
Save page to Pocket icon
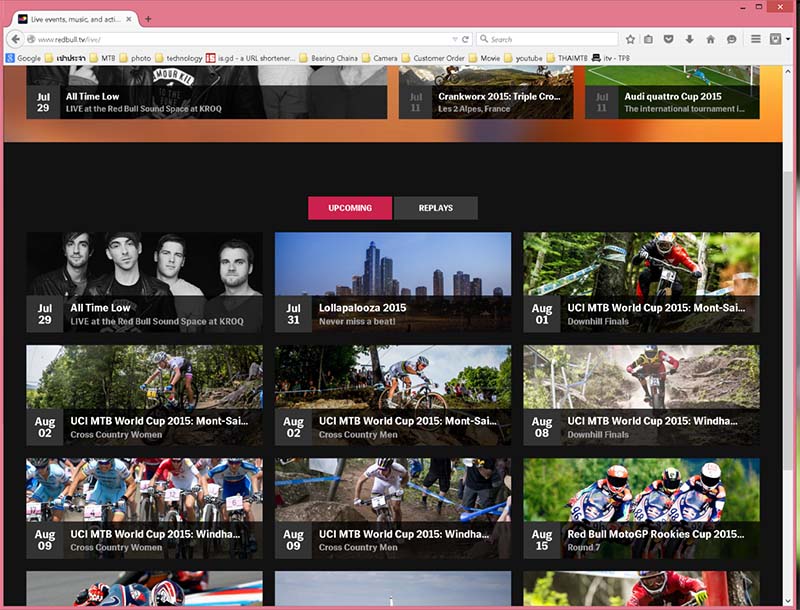point(668,39)
